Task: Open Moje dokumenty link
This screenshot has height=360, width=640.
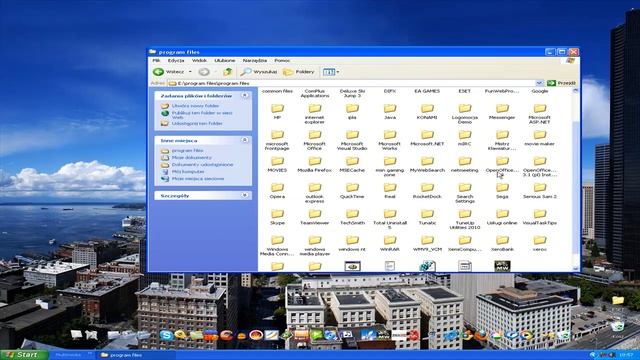Action: (x=191, y=158)
